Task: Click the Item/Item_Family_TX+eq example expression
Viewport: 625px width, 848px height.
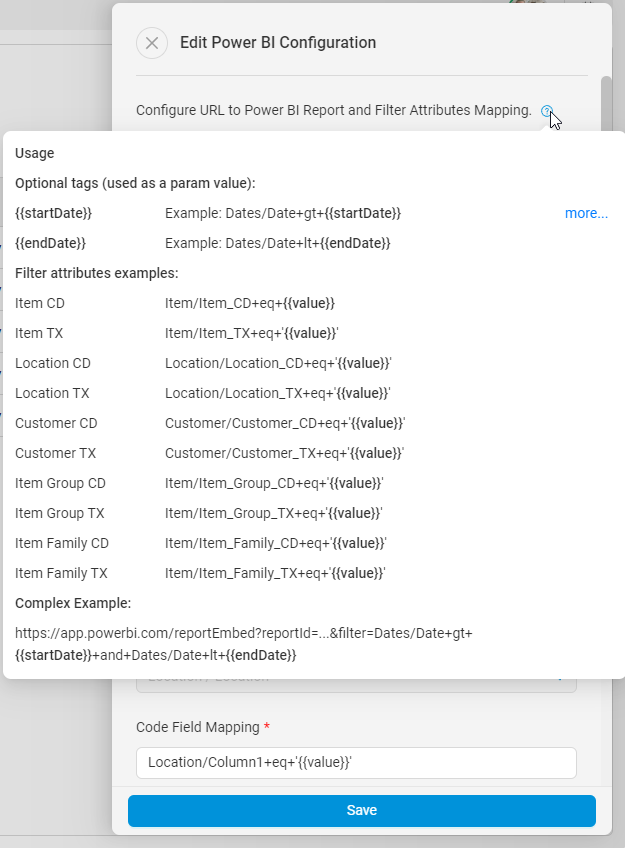Action: pyautogui.click(x=275, y=573)
